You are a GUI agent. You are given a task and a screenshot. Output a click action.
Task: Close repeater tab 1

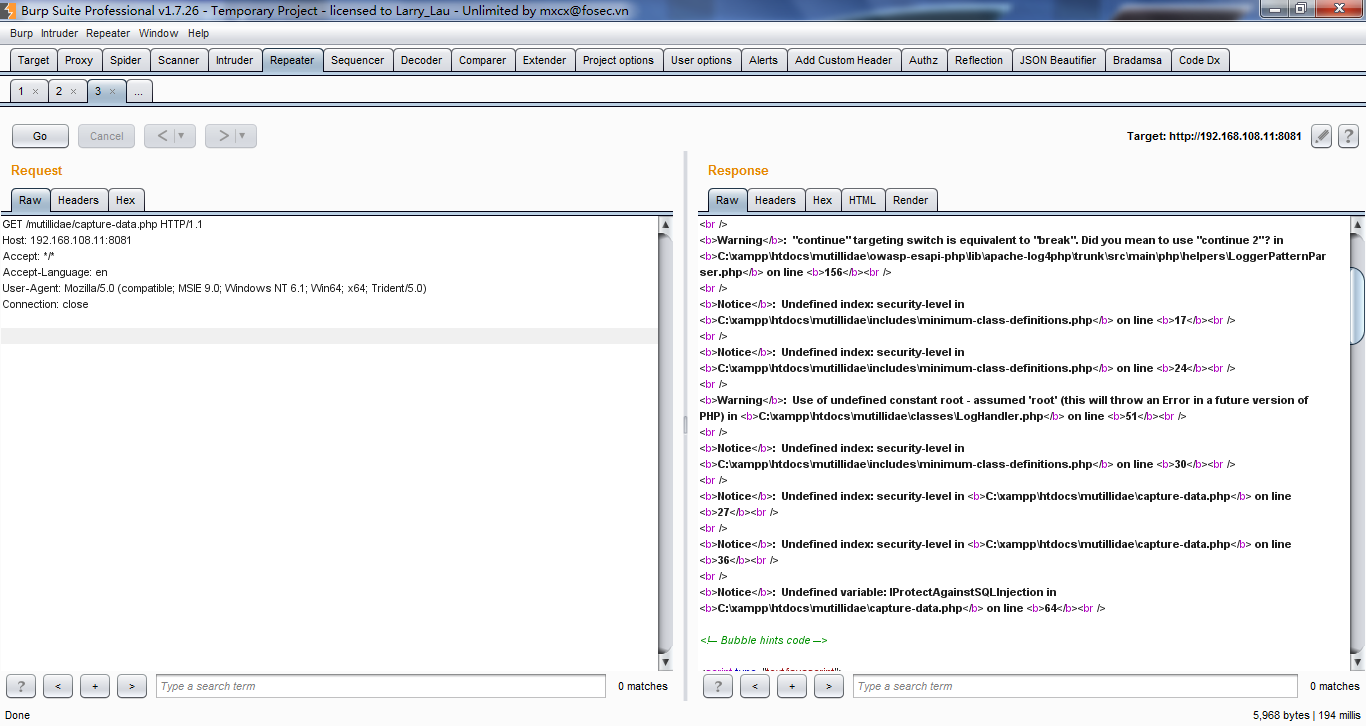[x=35, y=92]
